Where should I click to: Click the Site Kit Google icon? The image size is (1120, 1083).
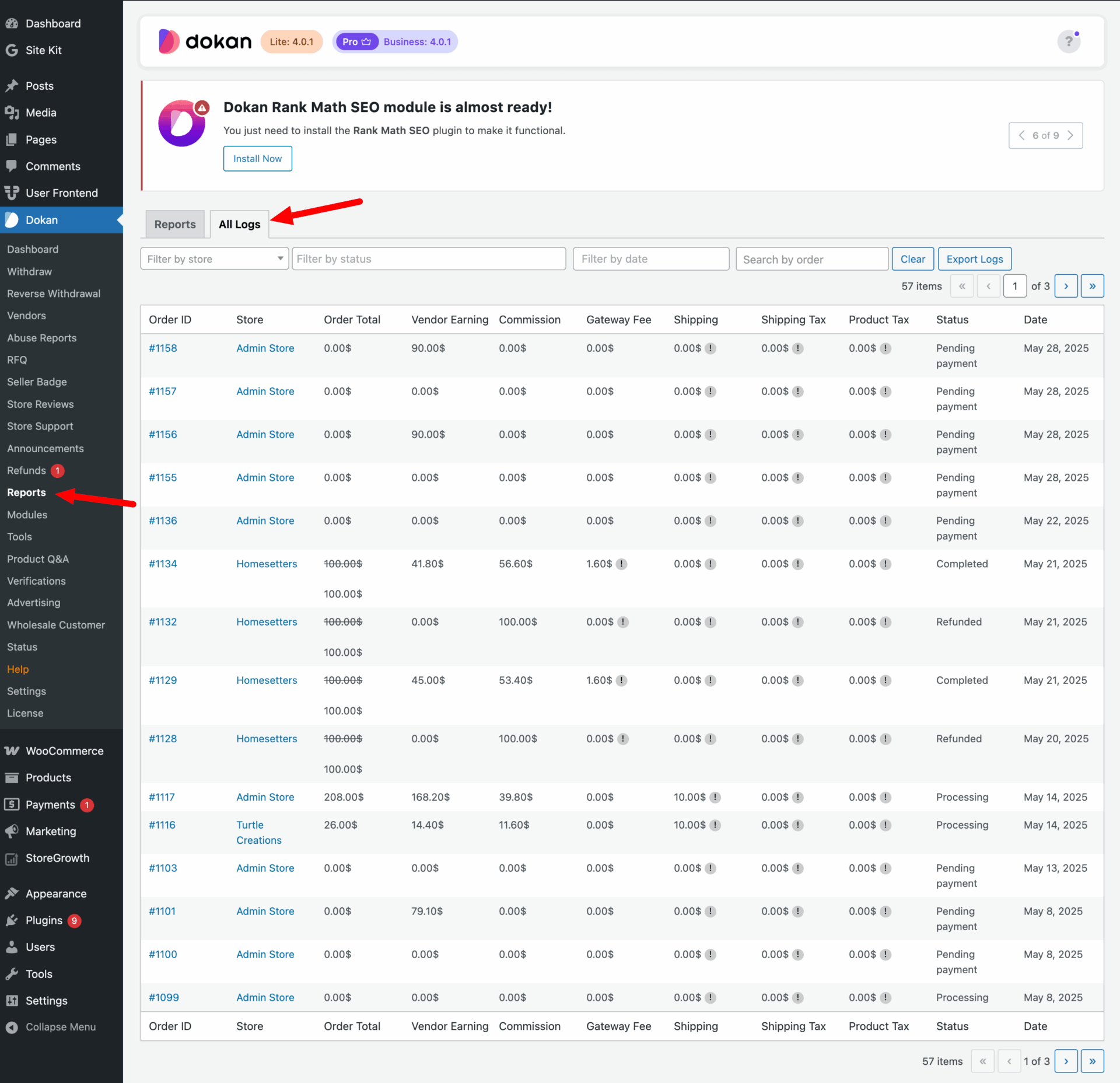pos(12,50)
